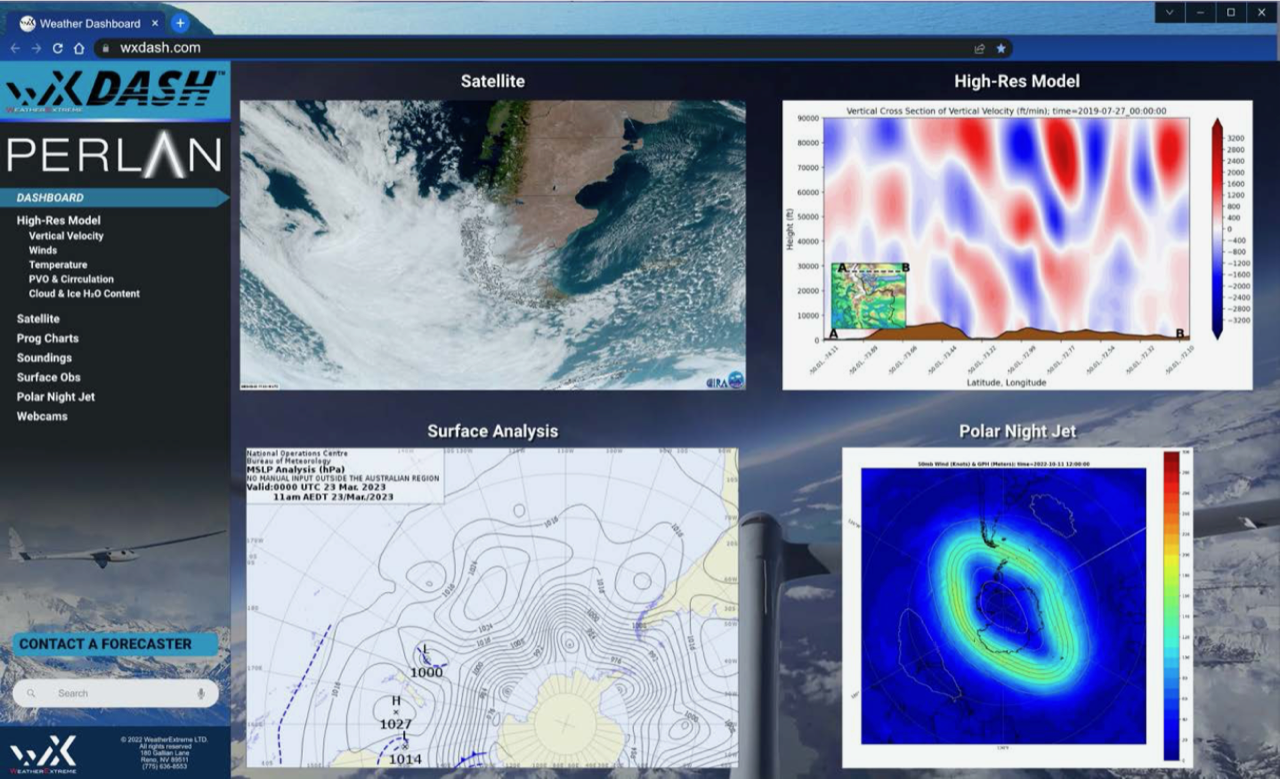Open the Surface Analysis MSLP chart

pos(492,607)
